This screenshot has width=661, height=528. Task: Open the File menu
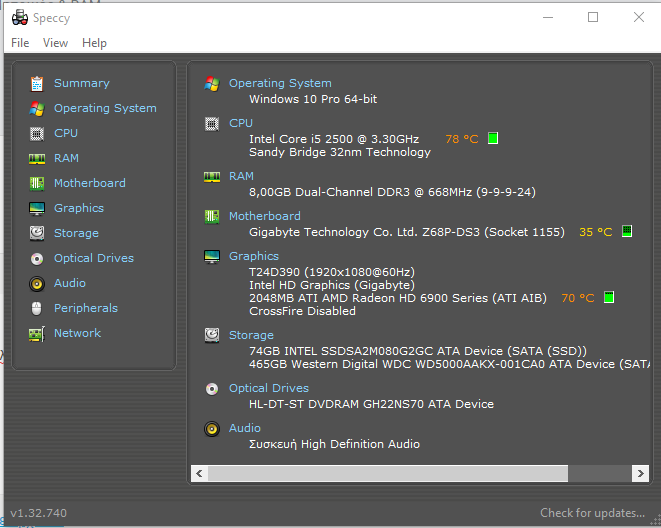(x=20, y=43)
